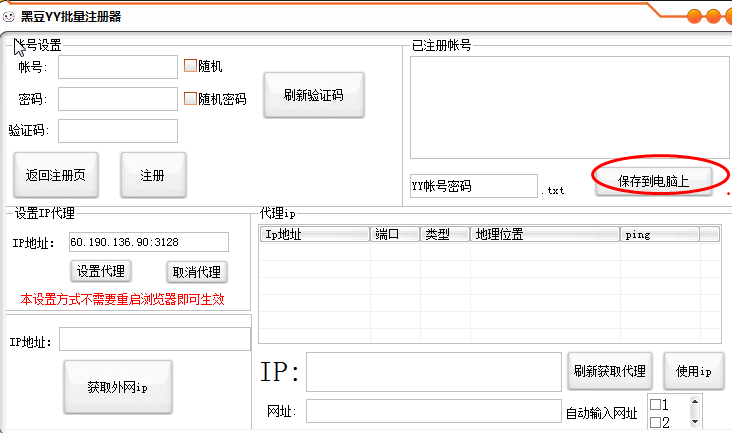Sort by the ping column header
The image size is (732, 433).
660,234
